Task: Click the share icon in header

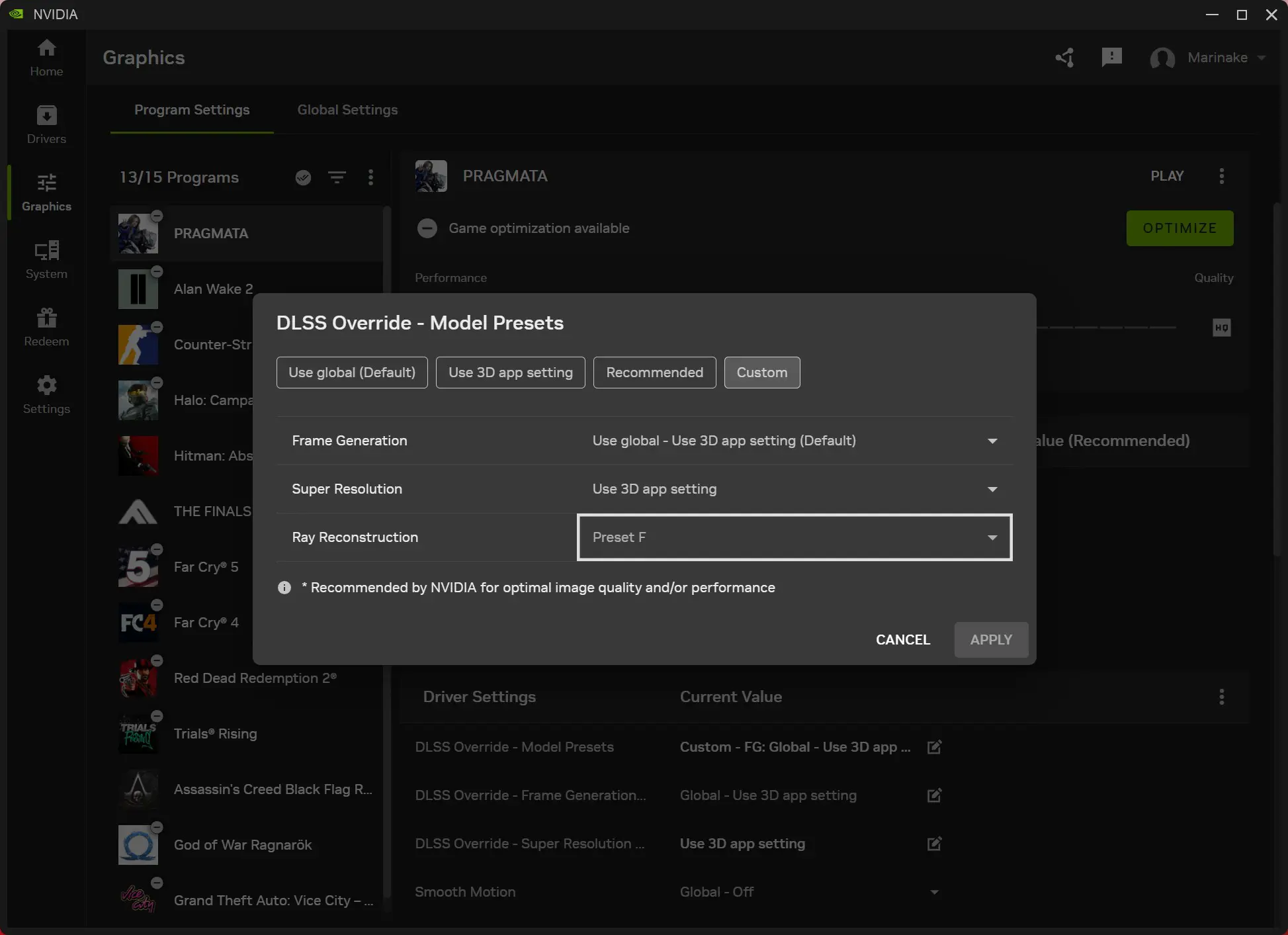Action: click(x=1064, y=58)
